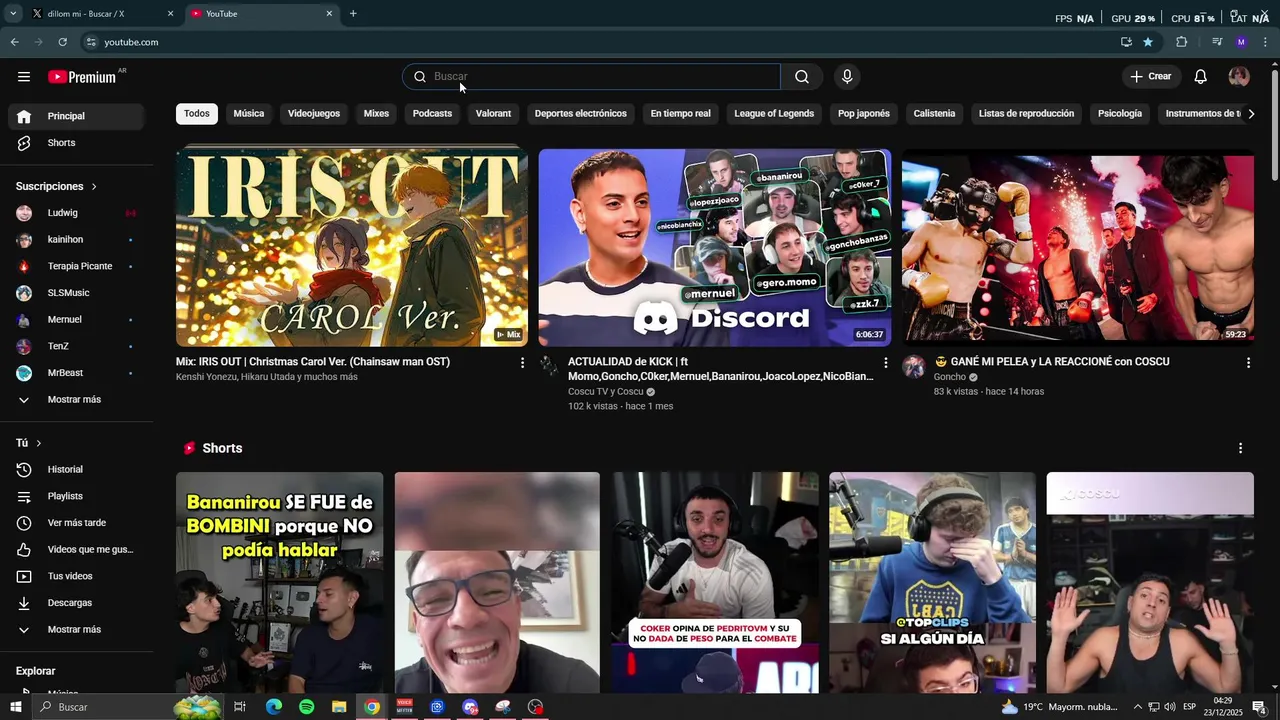Select the Valorant filter chip
Screen dimensions: 1280x720
[493, 114]
